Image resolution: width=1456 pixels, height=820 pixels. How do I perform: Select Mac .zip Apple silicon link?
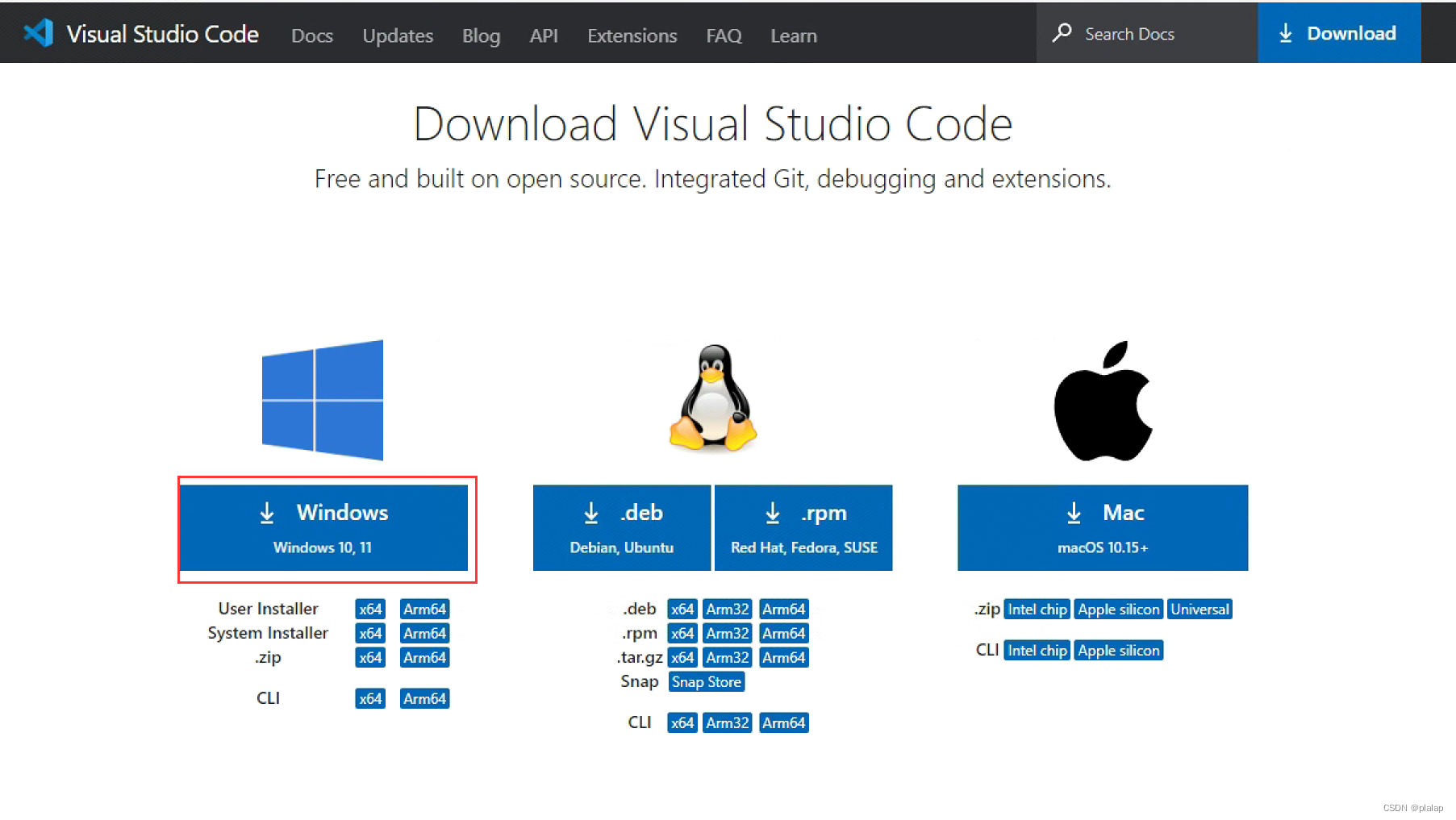pos(1119,609)
